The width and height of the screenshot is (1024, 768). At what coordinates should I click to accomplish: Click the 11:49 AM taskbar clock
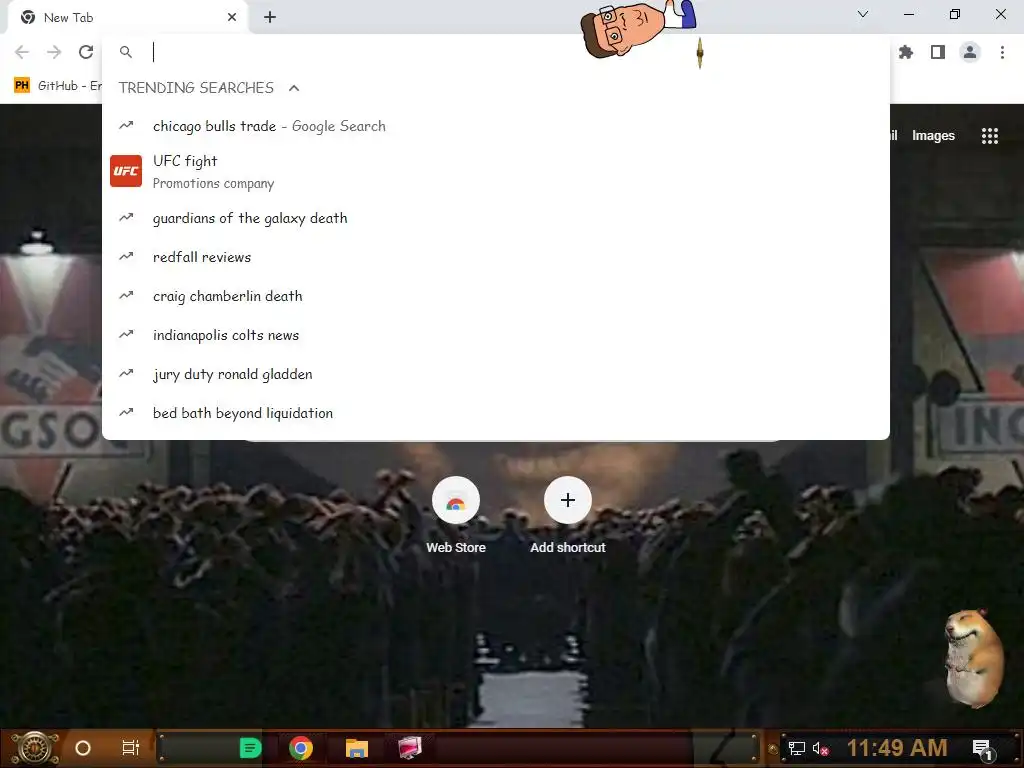coord(897,748)
